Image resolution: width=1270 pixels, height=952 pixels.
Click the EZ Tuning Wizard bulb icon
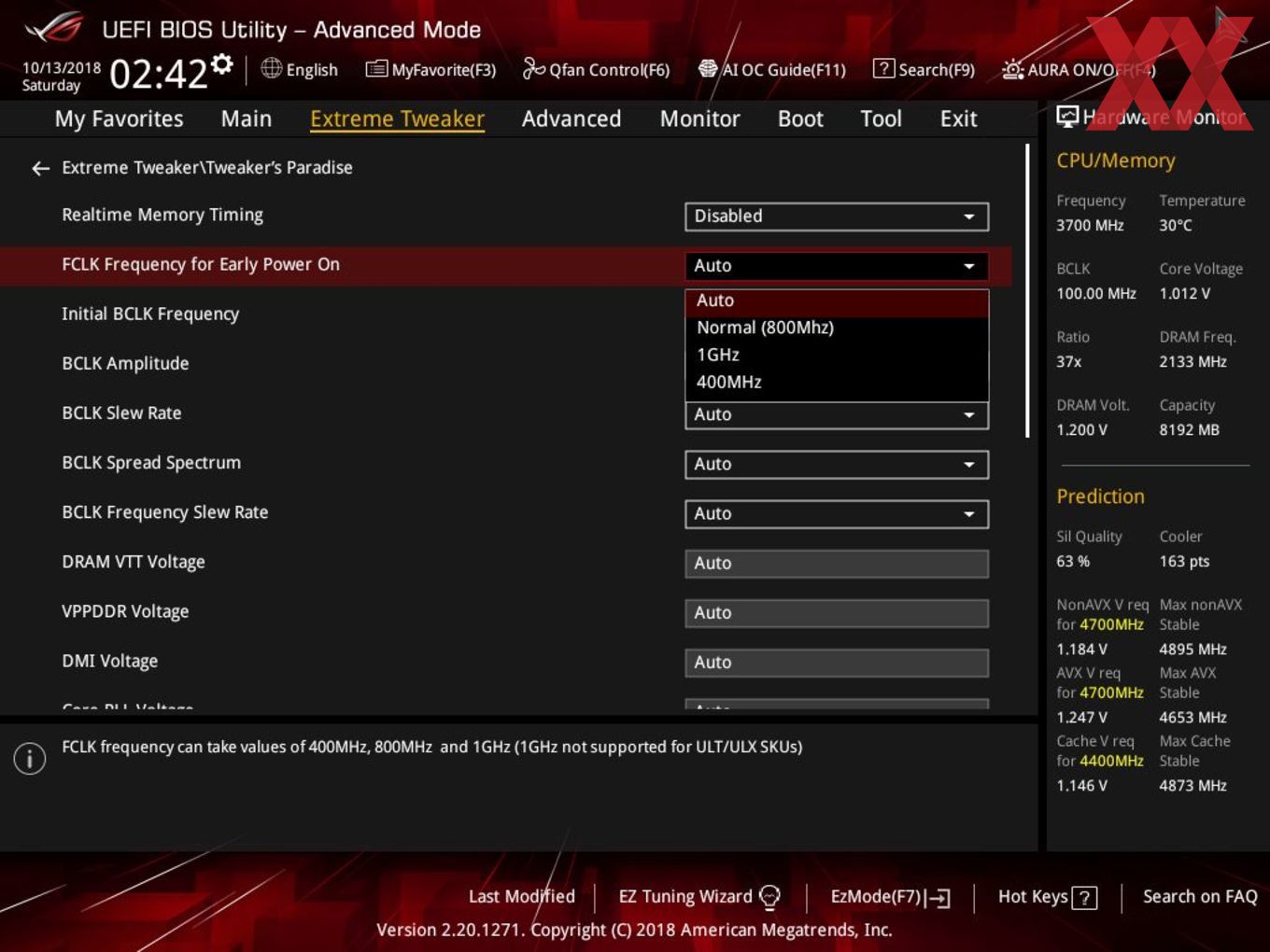pyautogui.click(x=769, y=897)
